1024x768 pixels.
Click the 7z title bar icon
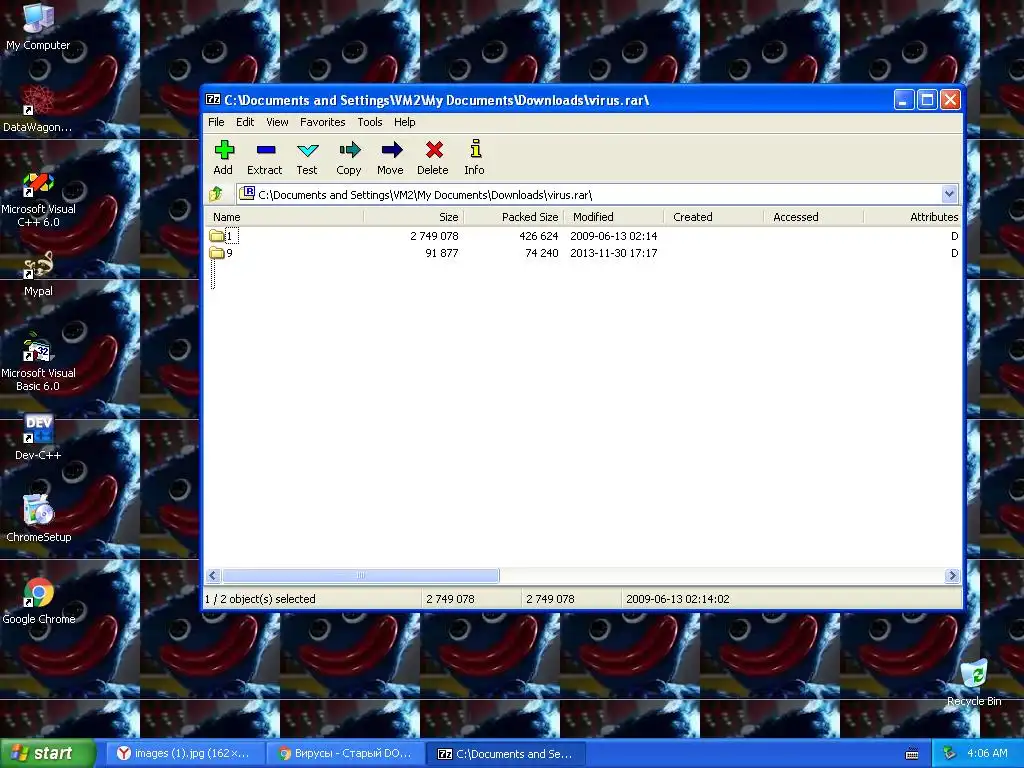[x=213, y=99]
